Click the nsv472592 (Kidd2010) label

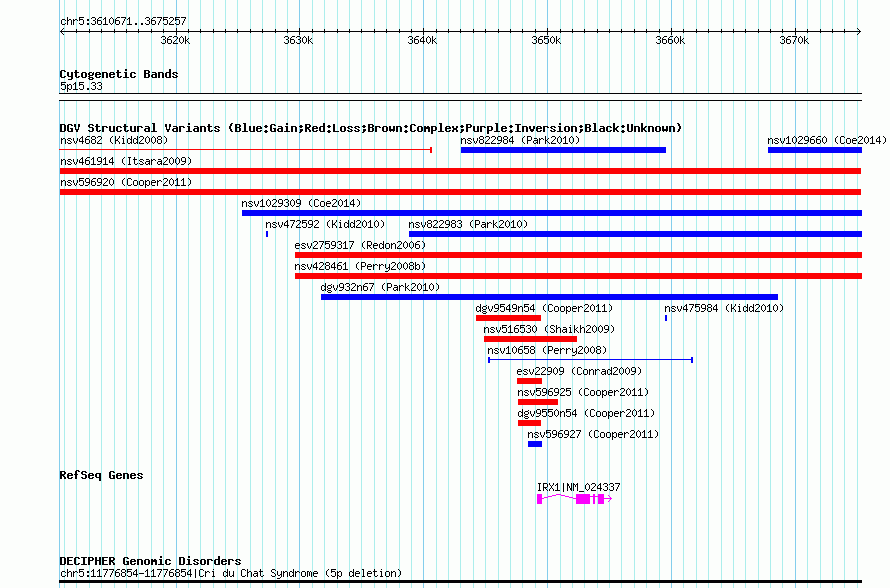pyautogui.click(x=325, y=224)
